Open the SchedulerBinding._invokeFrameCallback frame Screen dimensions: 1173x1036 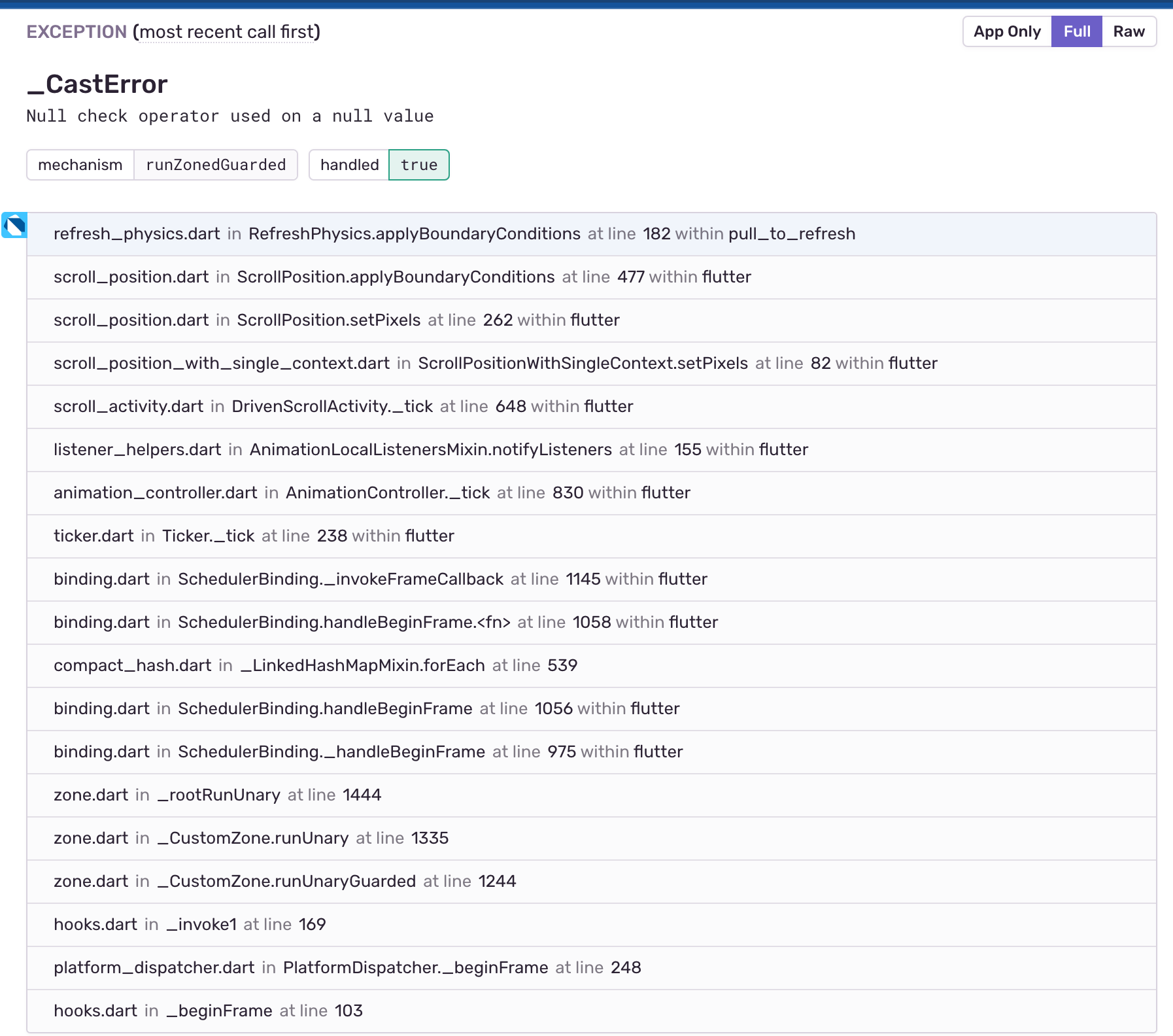(x=591, y=579)
